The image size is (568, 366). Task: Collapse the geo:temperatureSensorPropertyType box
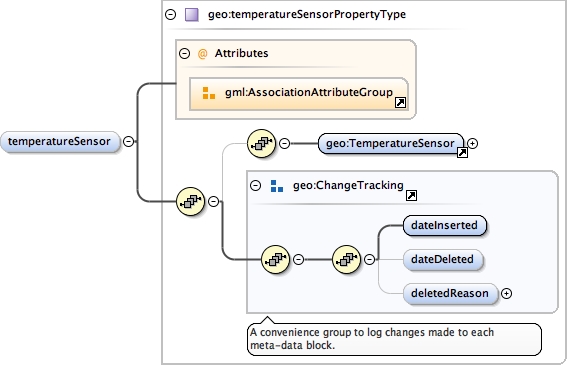point(170,14)
